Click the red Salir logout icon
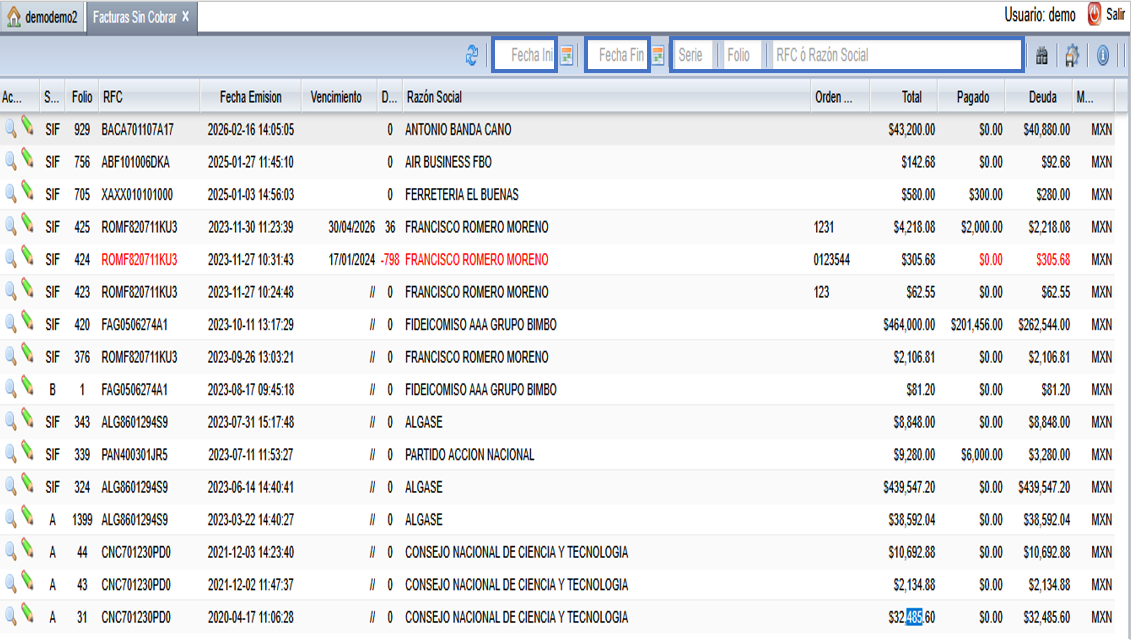Screen dimensions: 1131x640 click(x=1094, y=14)
